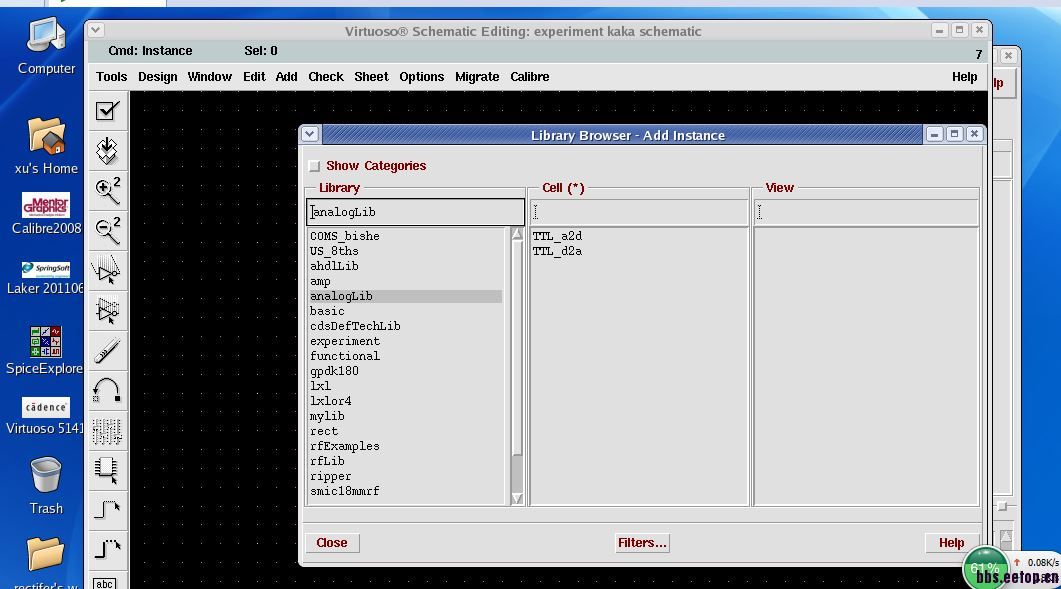Click the library list scroll down arrow
1061x589 pixels.
517,498
